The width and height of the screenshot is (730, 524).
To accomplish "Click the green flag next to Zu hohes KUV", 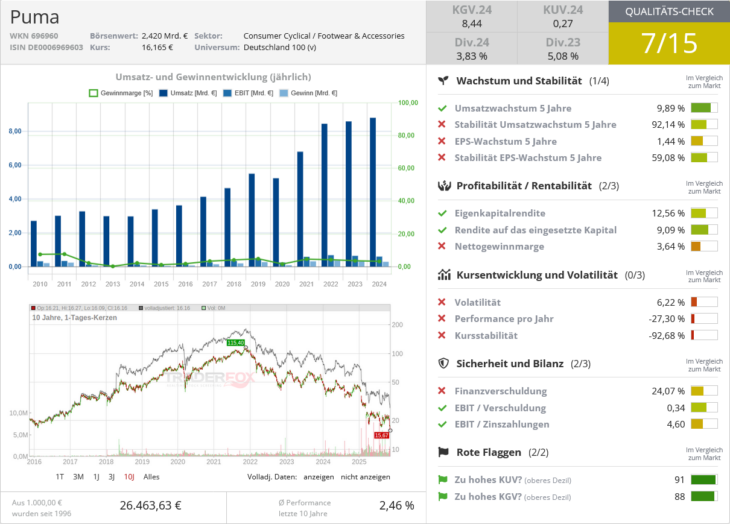I will (x=443, y=479).
